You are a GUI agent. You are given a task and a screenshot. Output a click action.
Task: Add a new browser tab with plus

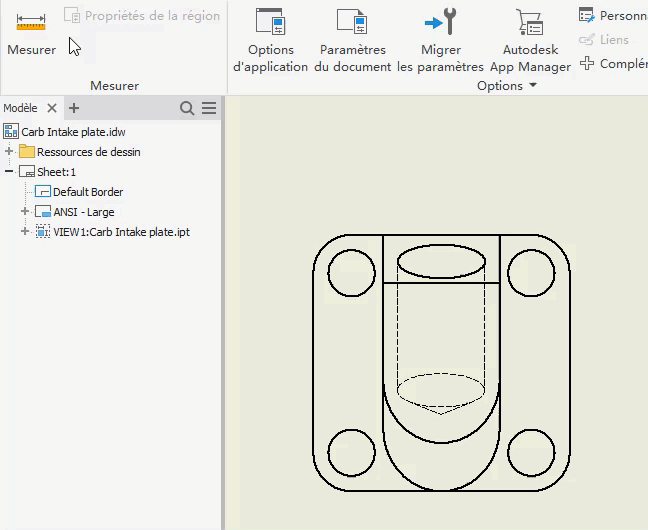click(x=74, y=108)
